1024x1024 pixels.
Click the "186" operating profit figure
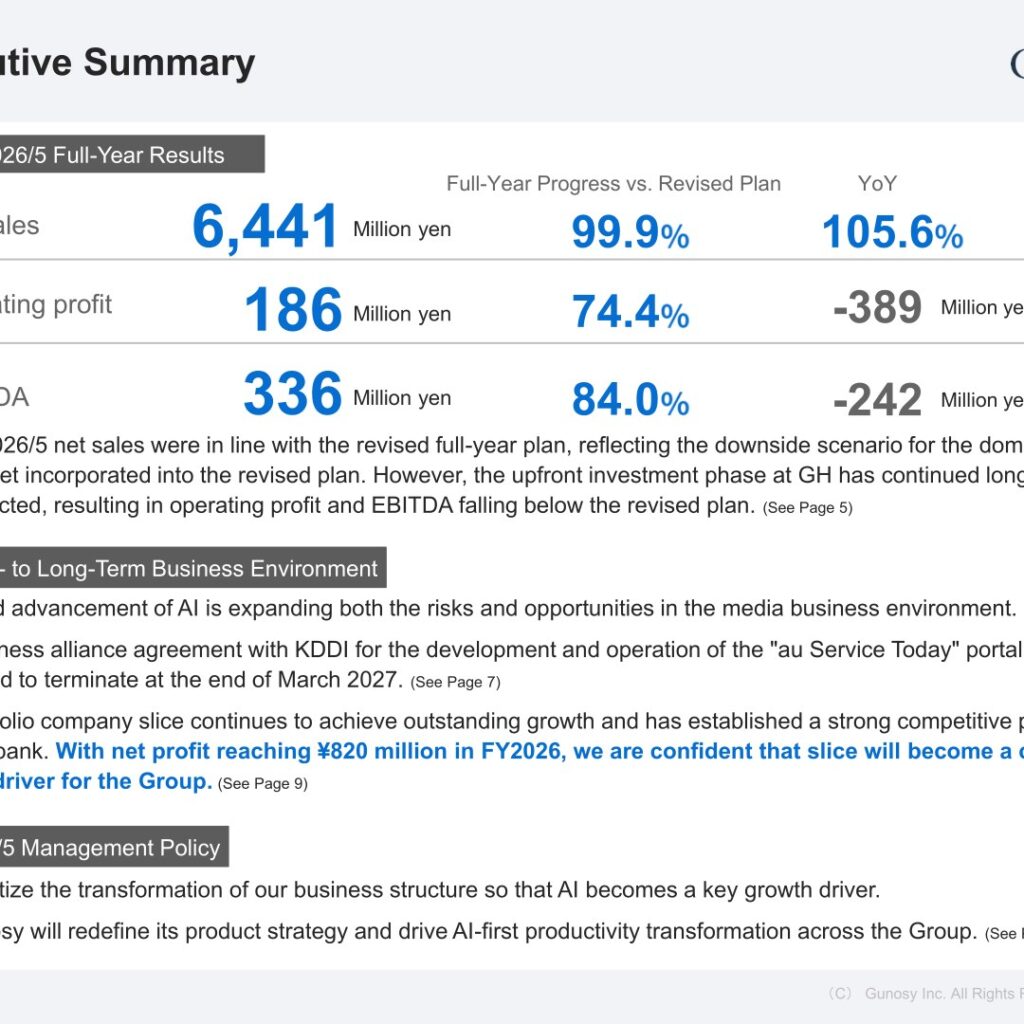(x=293, y=310)
